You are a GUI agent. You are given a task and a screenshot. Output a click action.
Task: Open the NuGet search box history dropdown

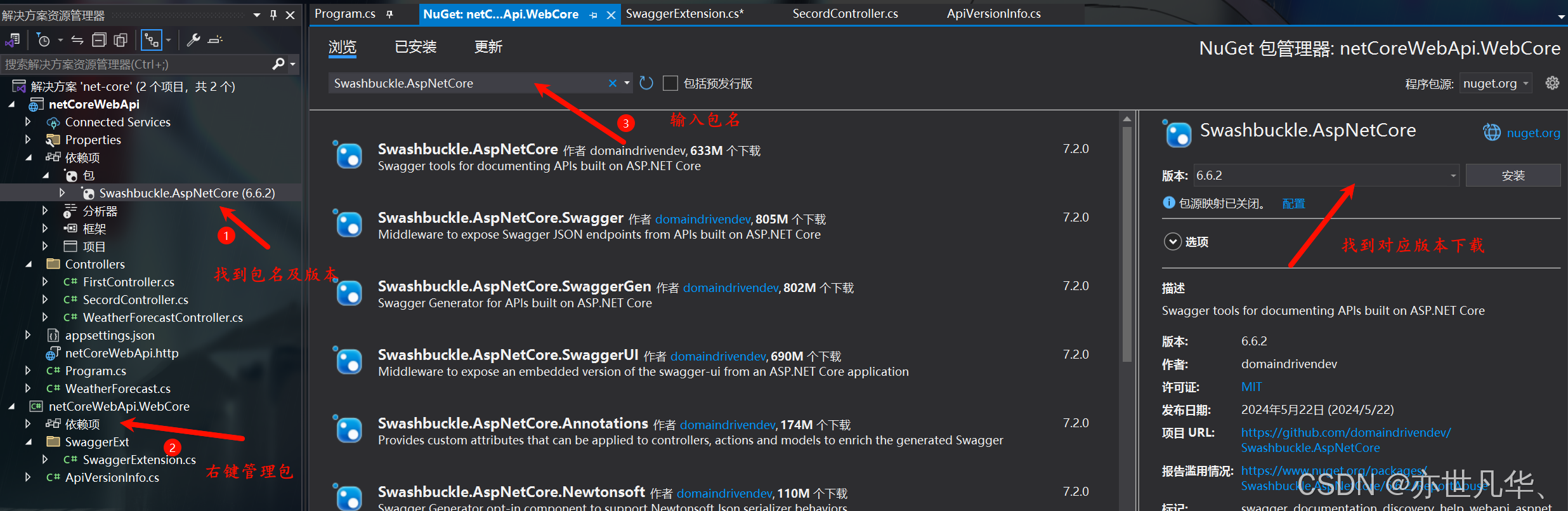click(627, 83)
